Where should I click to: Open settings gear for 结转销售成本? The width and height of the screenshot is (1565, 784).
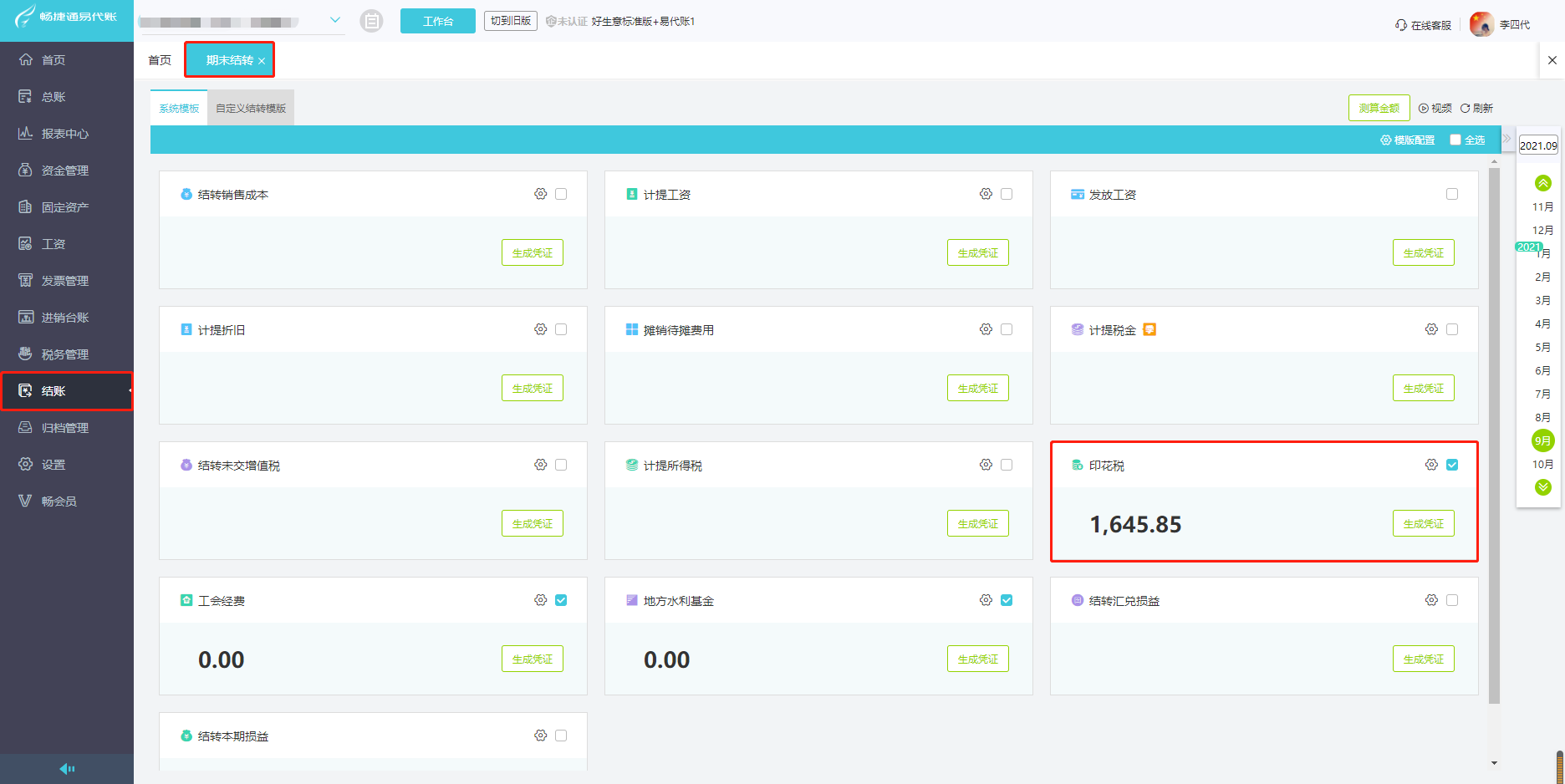click(x=541, y=194)
